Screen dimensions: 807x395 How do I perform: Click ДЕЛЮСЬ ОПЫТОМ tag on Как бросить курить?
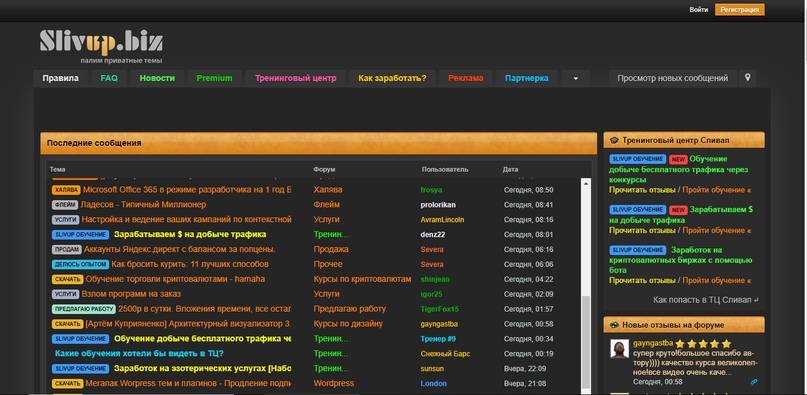80,265
